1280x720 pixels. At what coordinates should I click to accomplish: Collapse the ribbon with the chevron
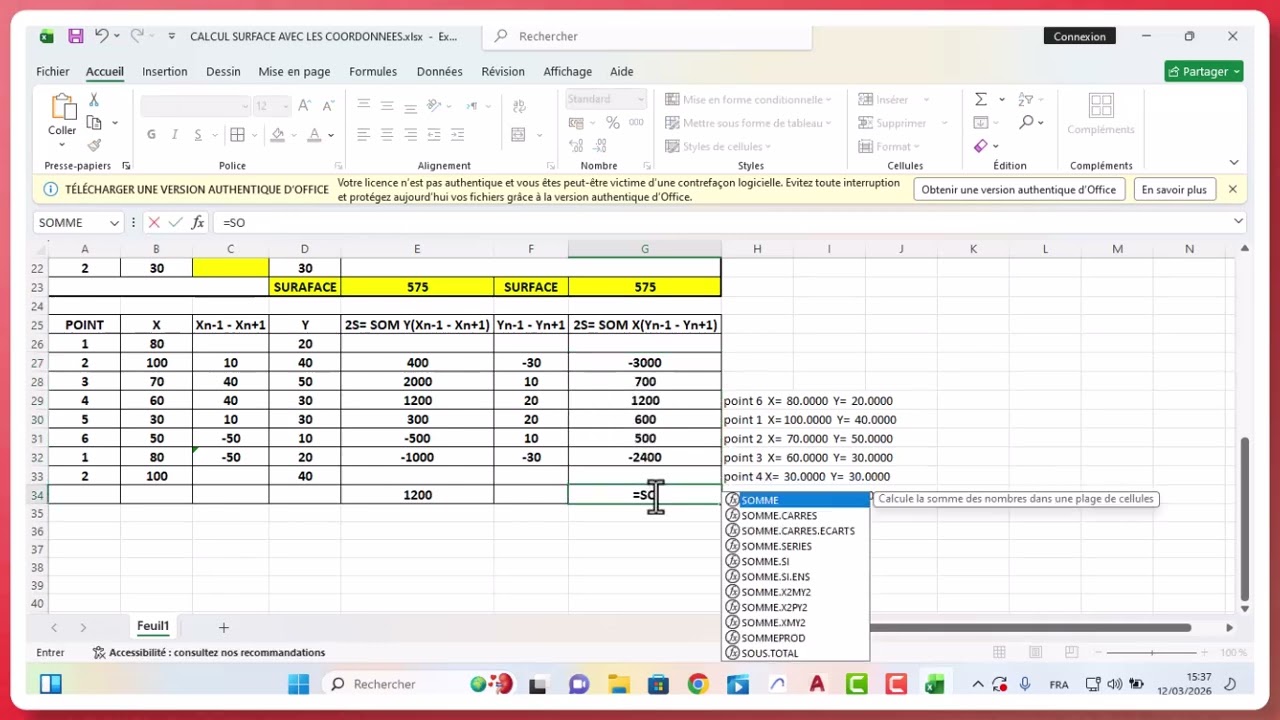click(1234, 162)
